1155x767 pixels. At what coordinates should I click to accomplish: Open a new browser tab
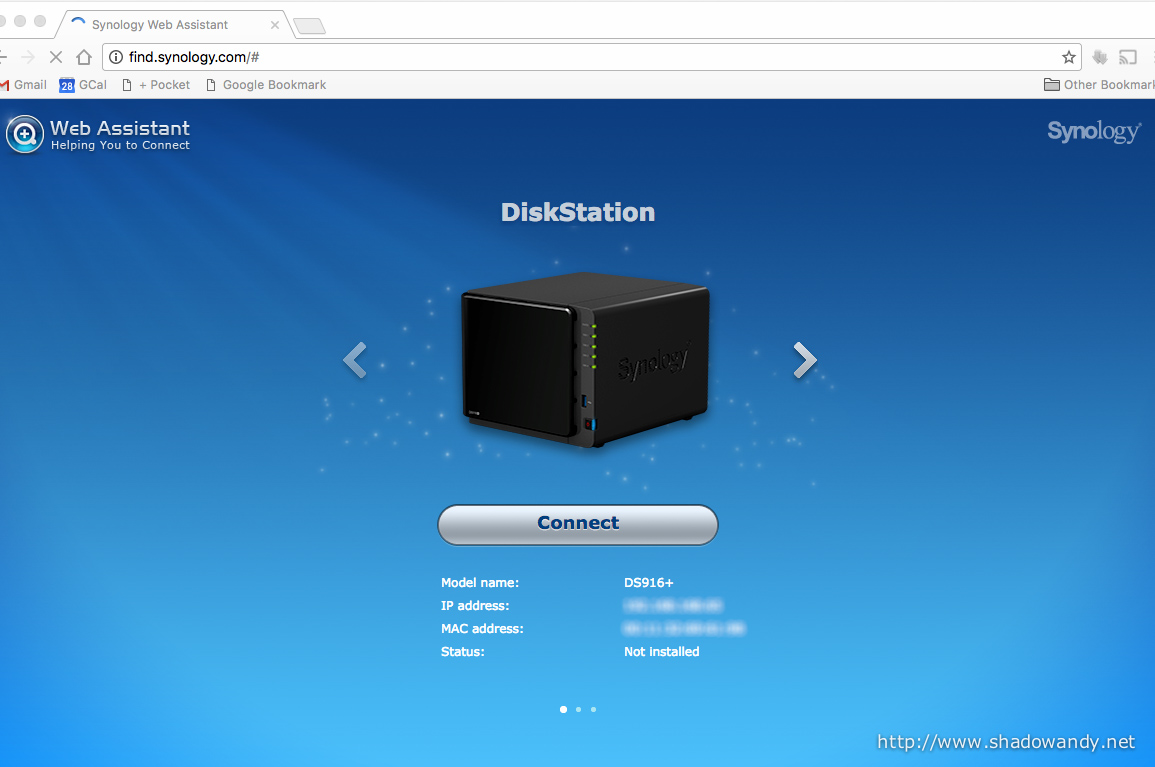click(309, 27)
